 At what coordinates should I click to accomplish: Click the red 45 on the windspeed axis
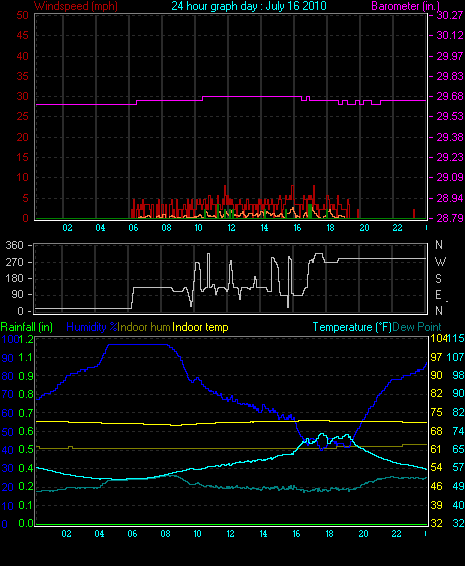[x=22, y=35]
